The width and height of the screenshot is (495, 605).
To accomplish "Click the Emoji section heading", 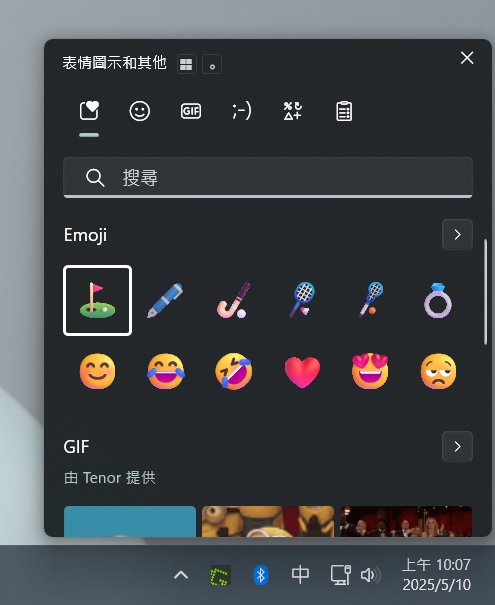I will (x=85, y=235).
